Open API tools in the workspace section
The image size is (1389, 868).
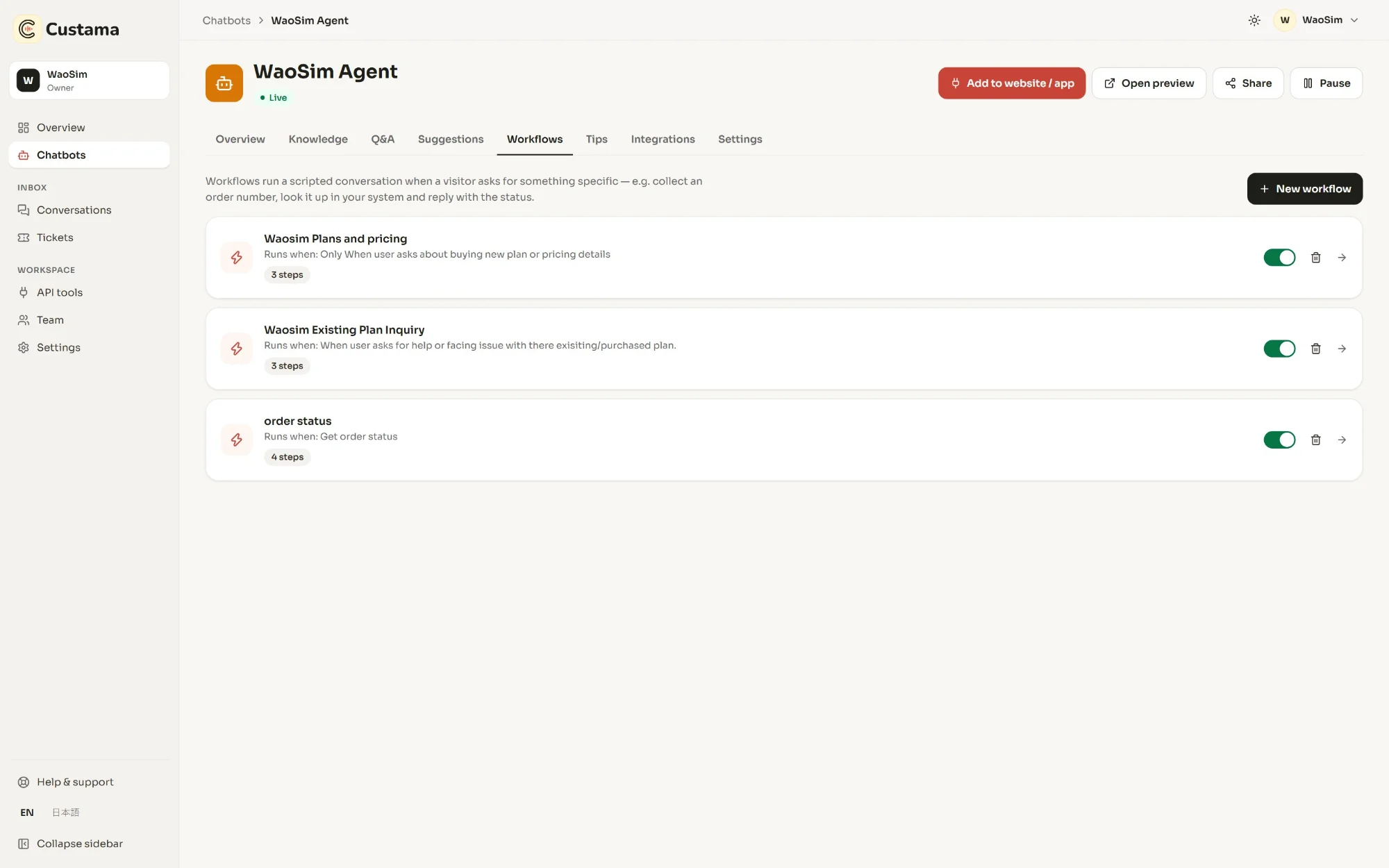[90, 292]
